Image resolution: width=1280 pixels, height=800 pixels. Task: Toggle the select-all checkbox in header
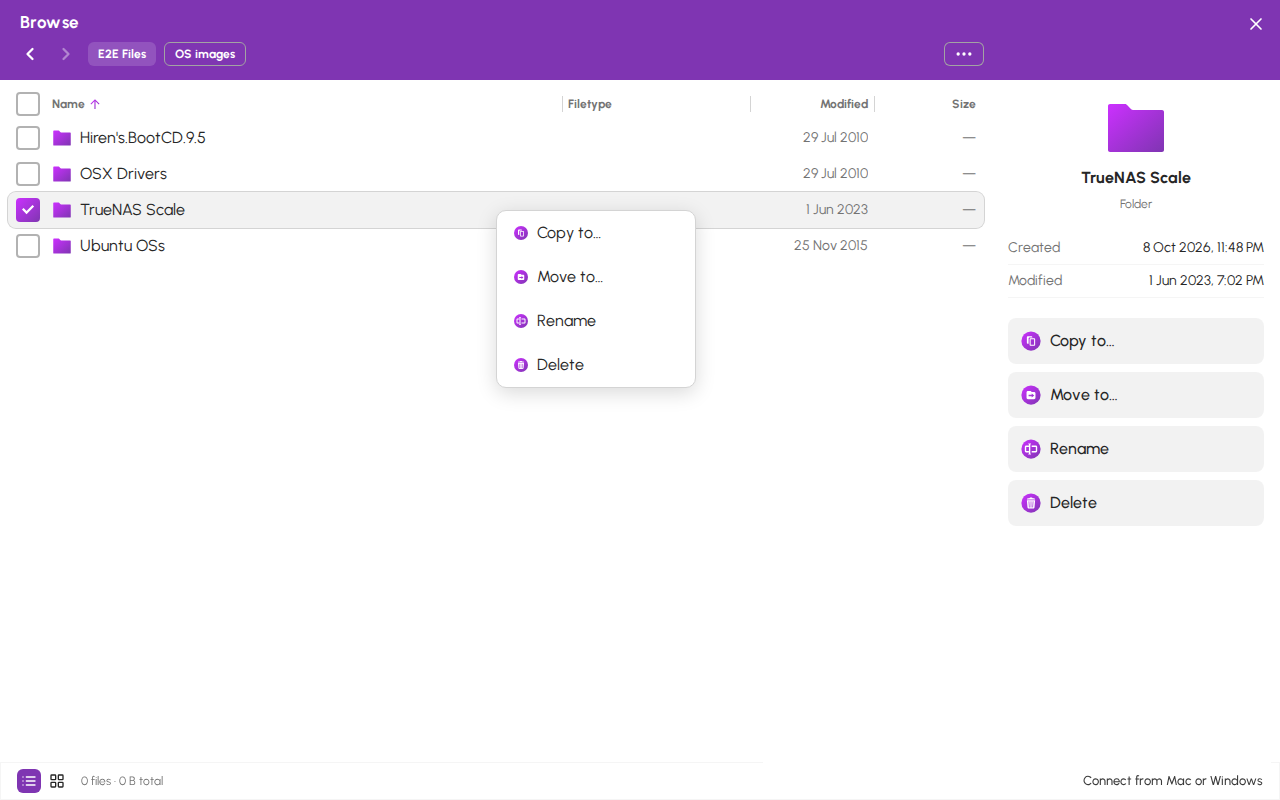click(28, 104)
